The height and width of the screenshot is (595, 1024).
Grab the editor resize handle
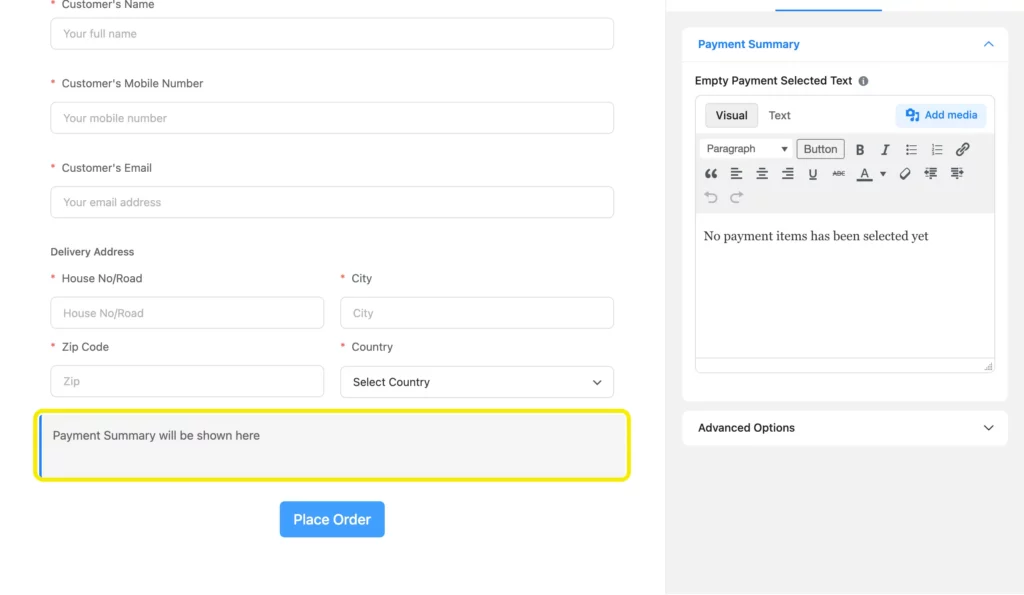point(988,366)
